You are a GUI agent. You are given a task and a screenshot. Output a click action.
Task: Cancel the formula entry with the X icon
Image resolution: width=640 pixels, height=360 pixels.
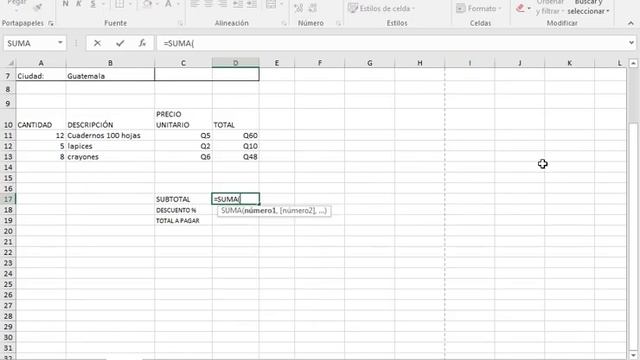97,43
